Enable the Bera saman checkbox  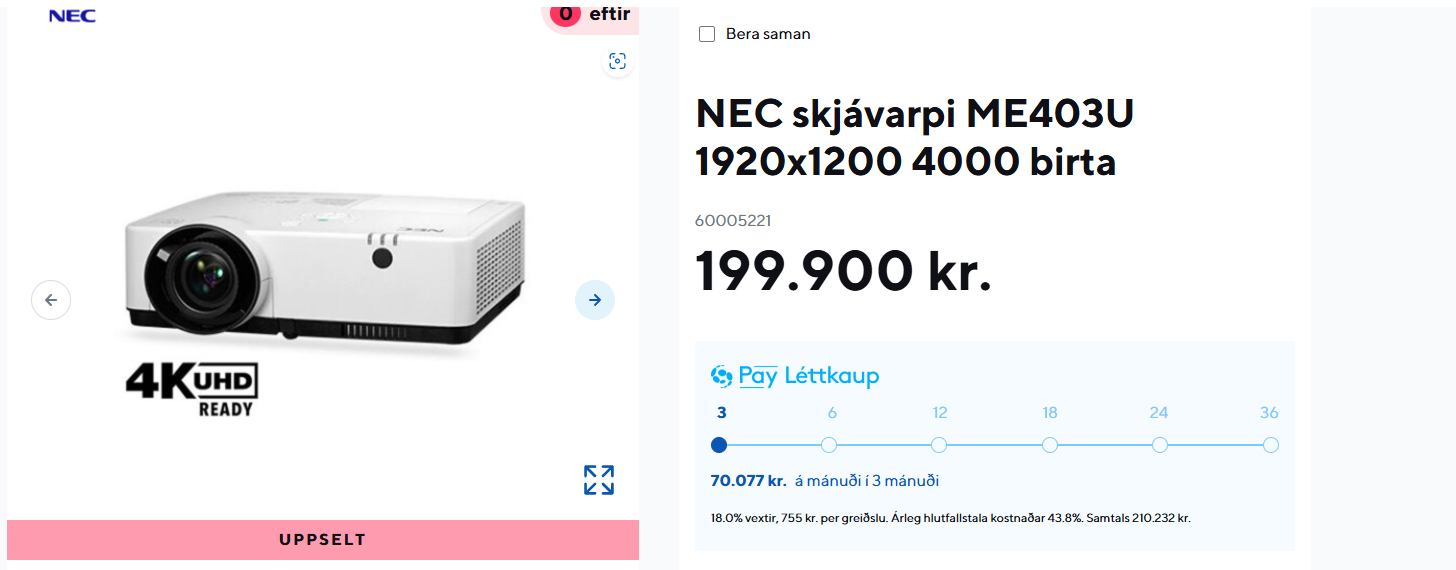click(707, 34)
